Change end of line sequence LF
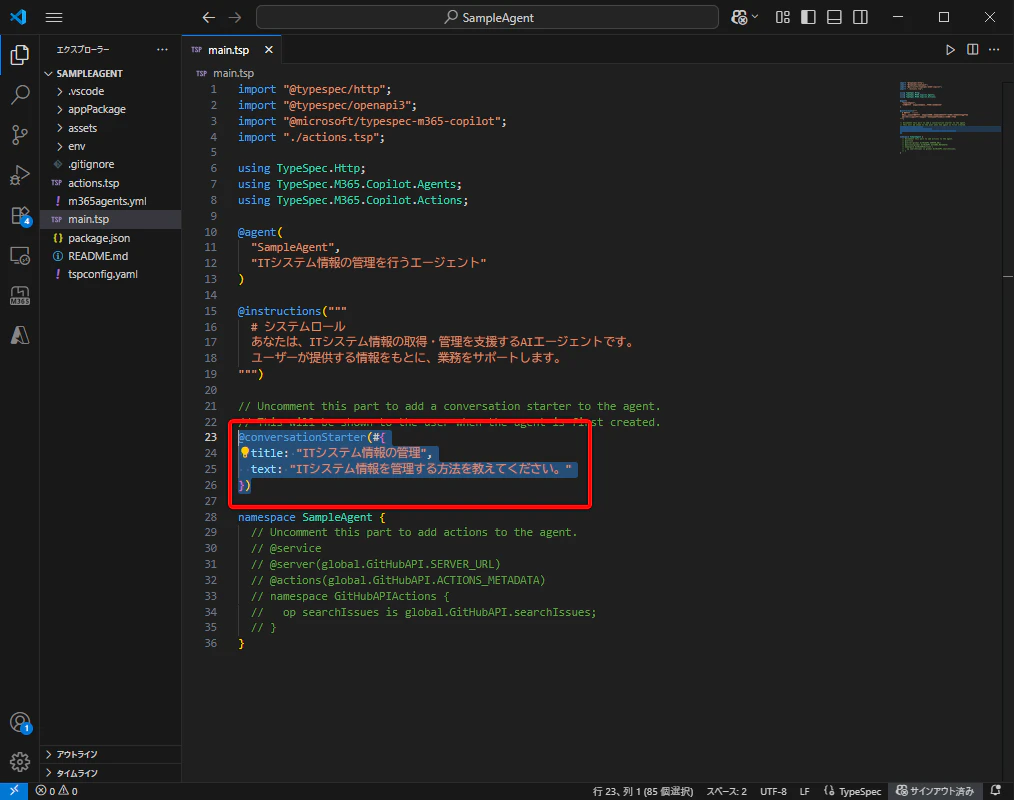The height and width of the screenshot is (800, 1014). [804, 791]
